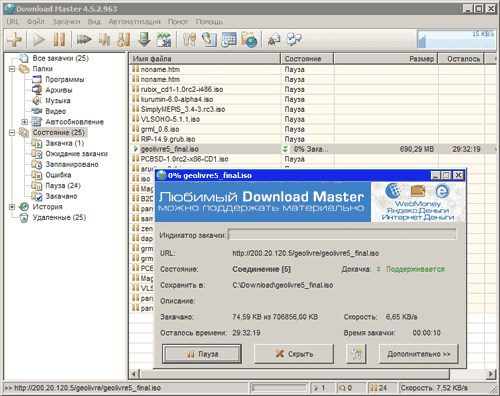Open settings via the wrench toolbar icon
500x396 pixels.
coord(190,39)
